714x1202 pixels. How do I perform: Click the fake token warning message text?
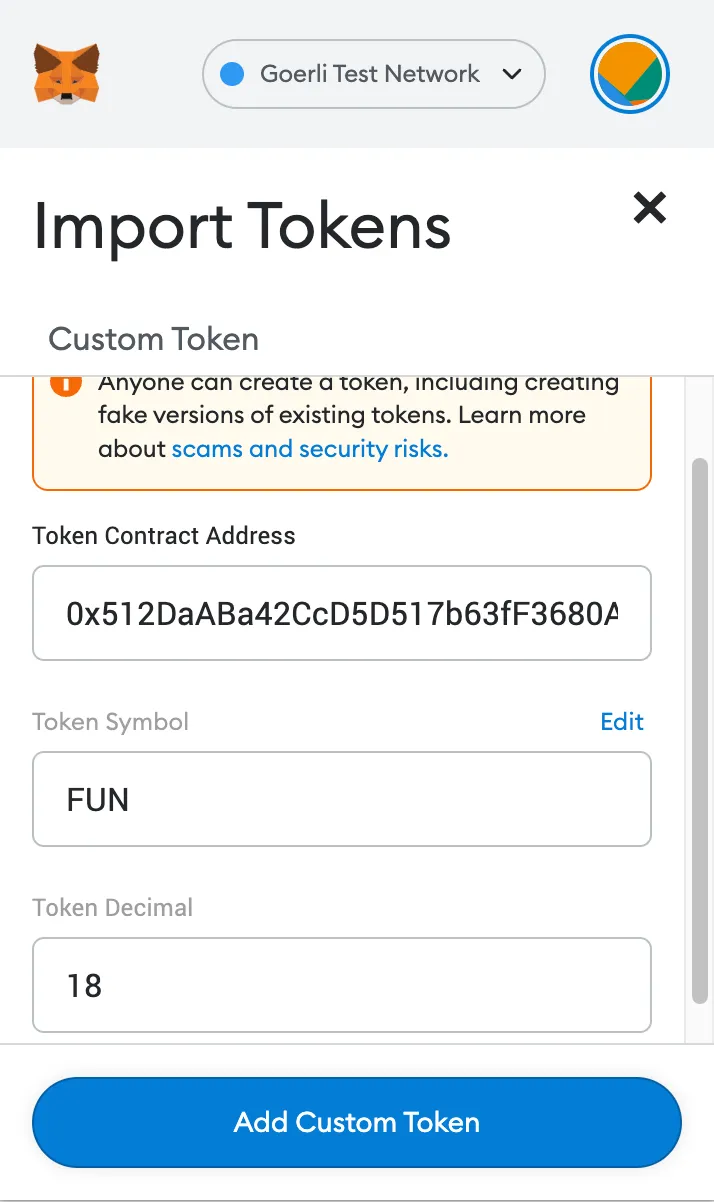pyautogui.click(x=356, y=415)
